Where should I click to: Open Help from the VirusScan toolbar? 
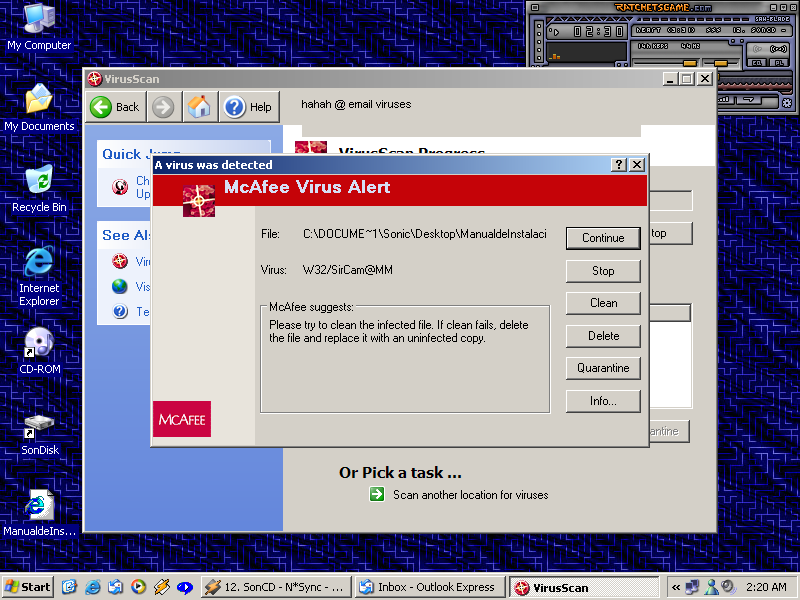(248, 107)
